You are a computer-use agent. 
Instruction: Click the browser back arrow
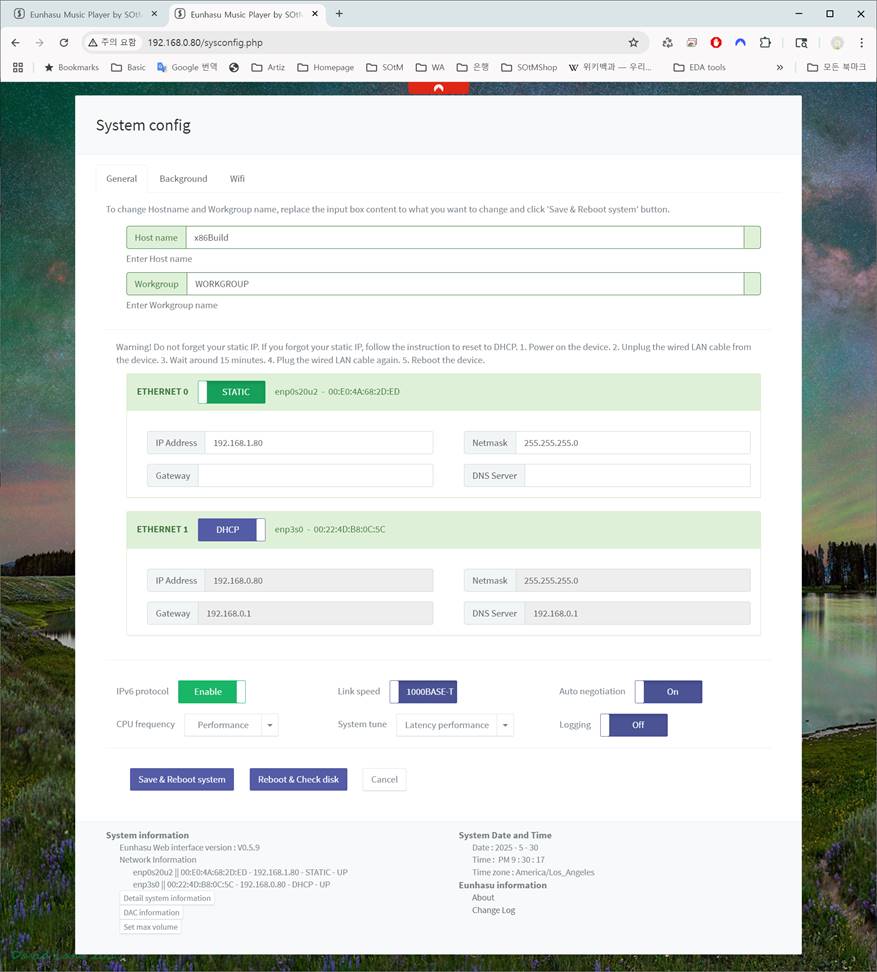[x=15, y=43]
